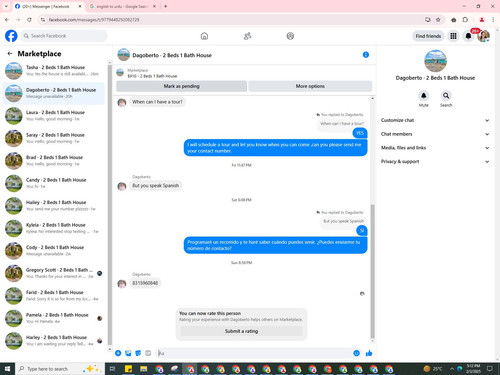Open Kyleia 2 Beds 1 Bath House chat
The image size is (500, 375).
click(x=53, y=228)
